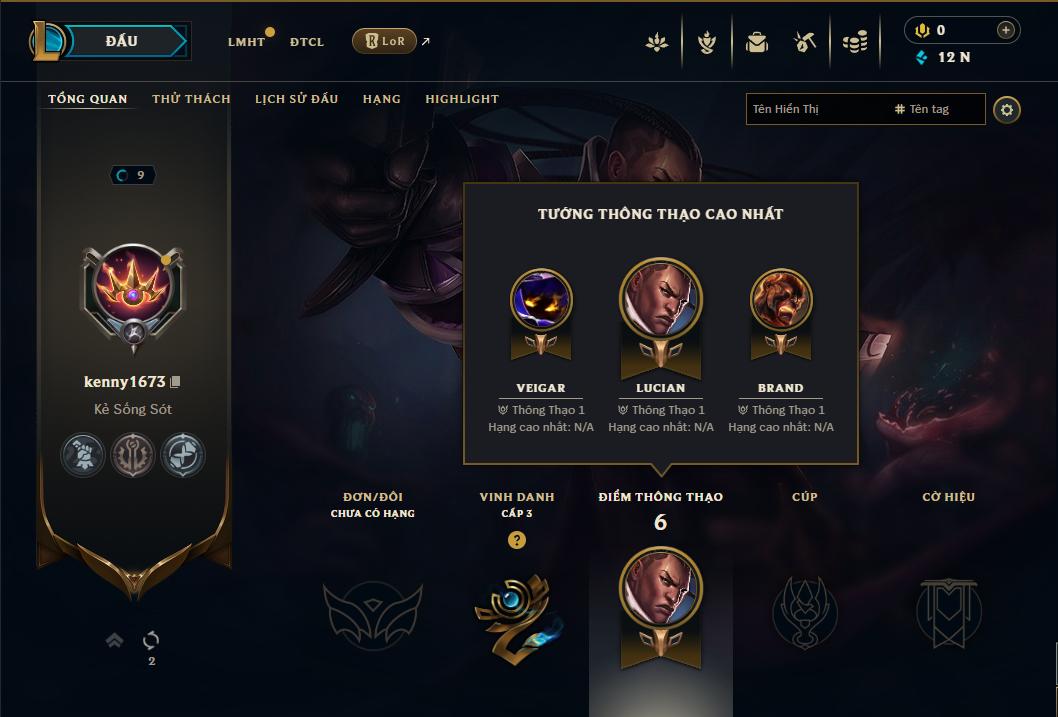Switch to the Lịch Sử Đấu tab
Screen dimensions: 1058x717
pyautogui.click(x=296, y=99)
